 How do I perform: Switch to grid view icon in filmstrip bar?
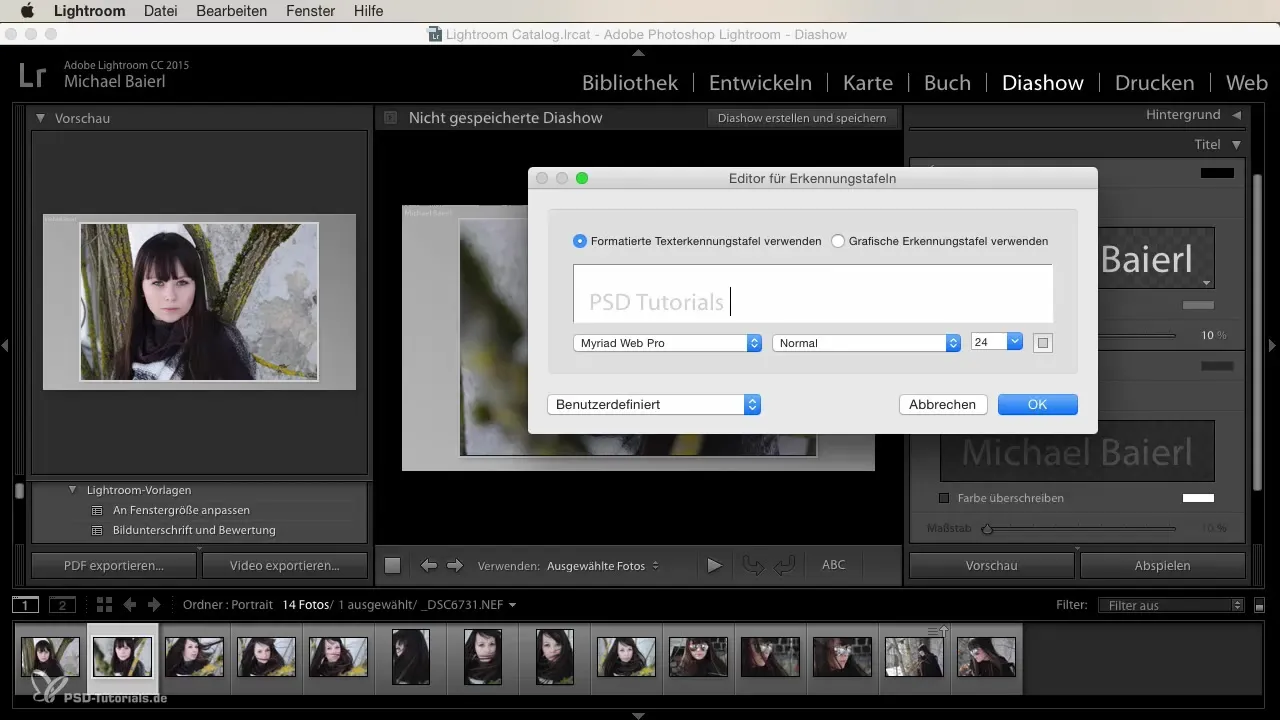(104, 605)
